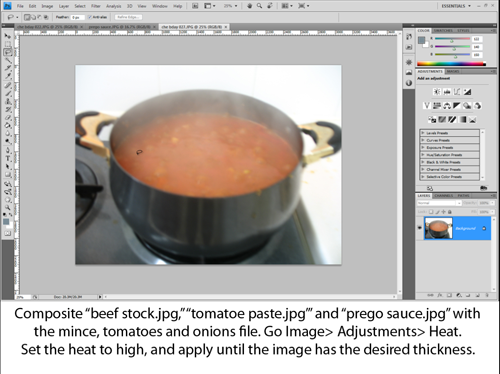Open the Image menu
The width and height of the screenshot is (500, 374).
click(x=47, y=6)
